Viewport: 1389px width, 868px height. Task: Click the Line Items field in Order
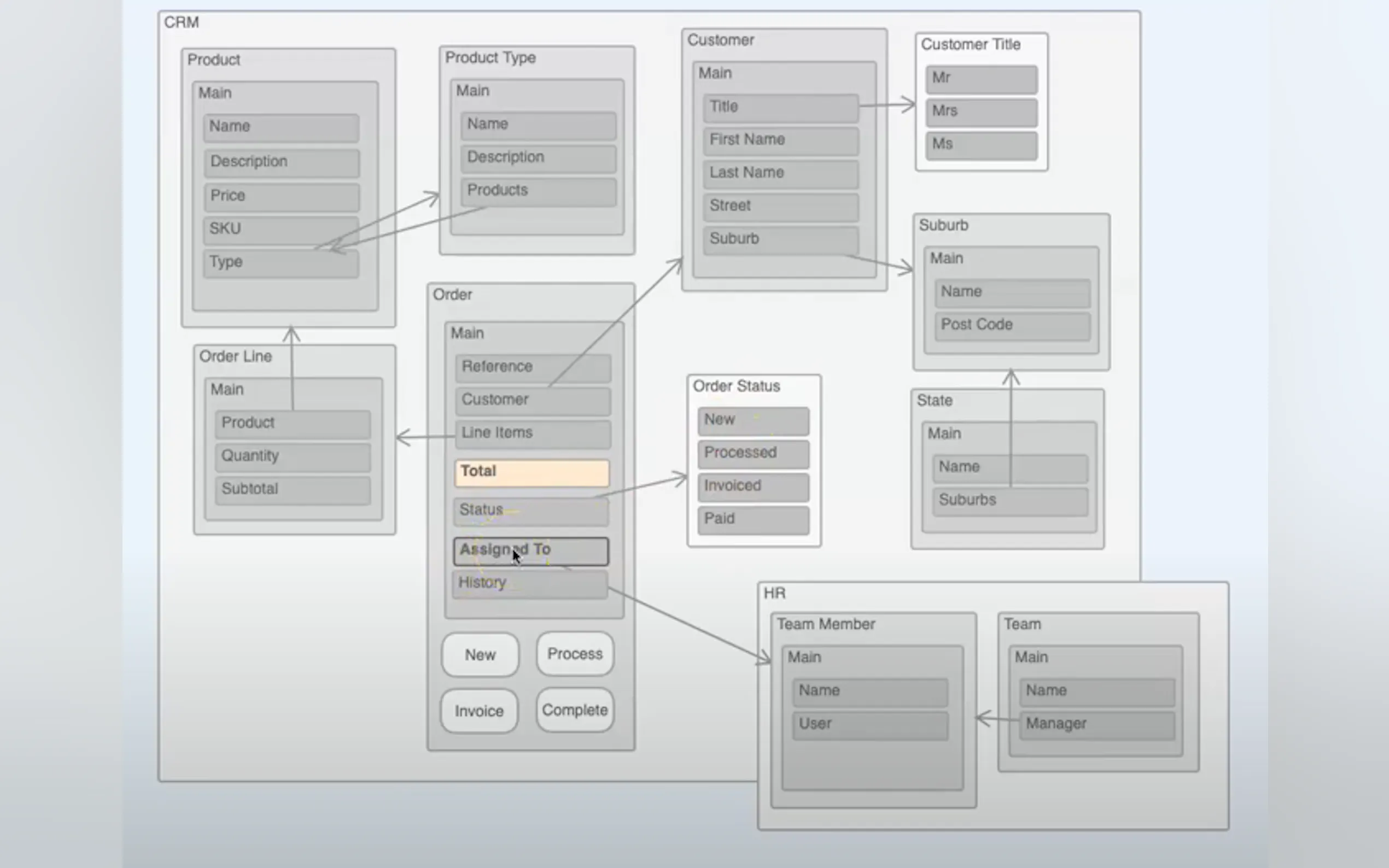point(532,433)
